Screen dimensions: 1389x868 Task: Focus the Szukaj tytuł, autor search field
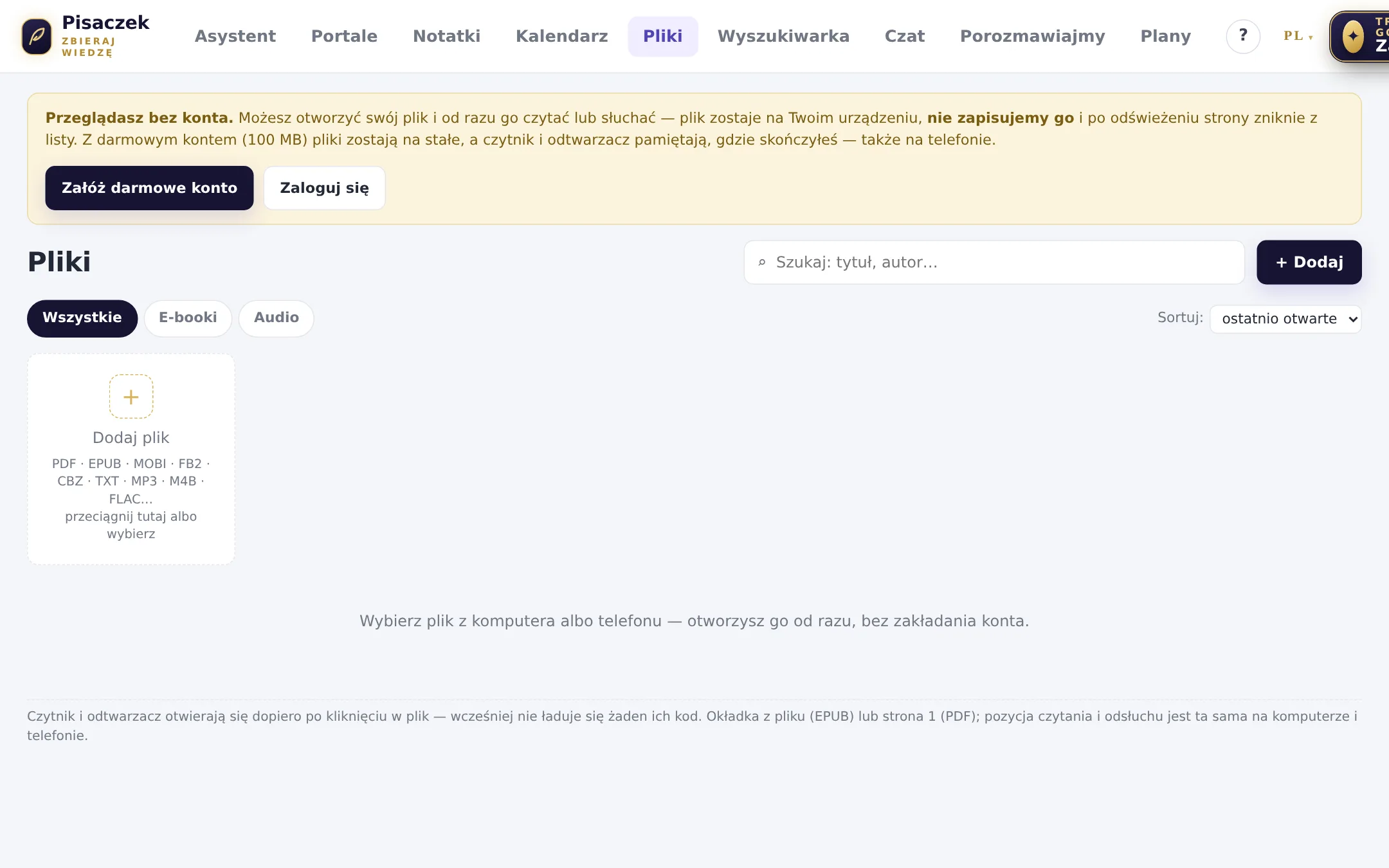click(x=994, y=262)
